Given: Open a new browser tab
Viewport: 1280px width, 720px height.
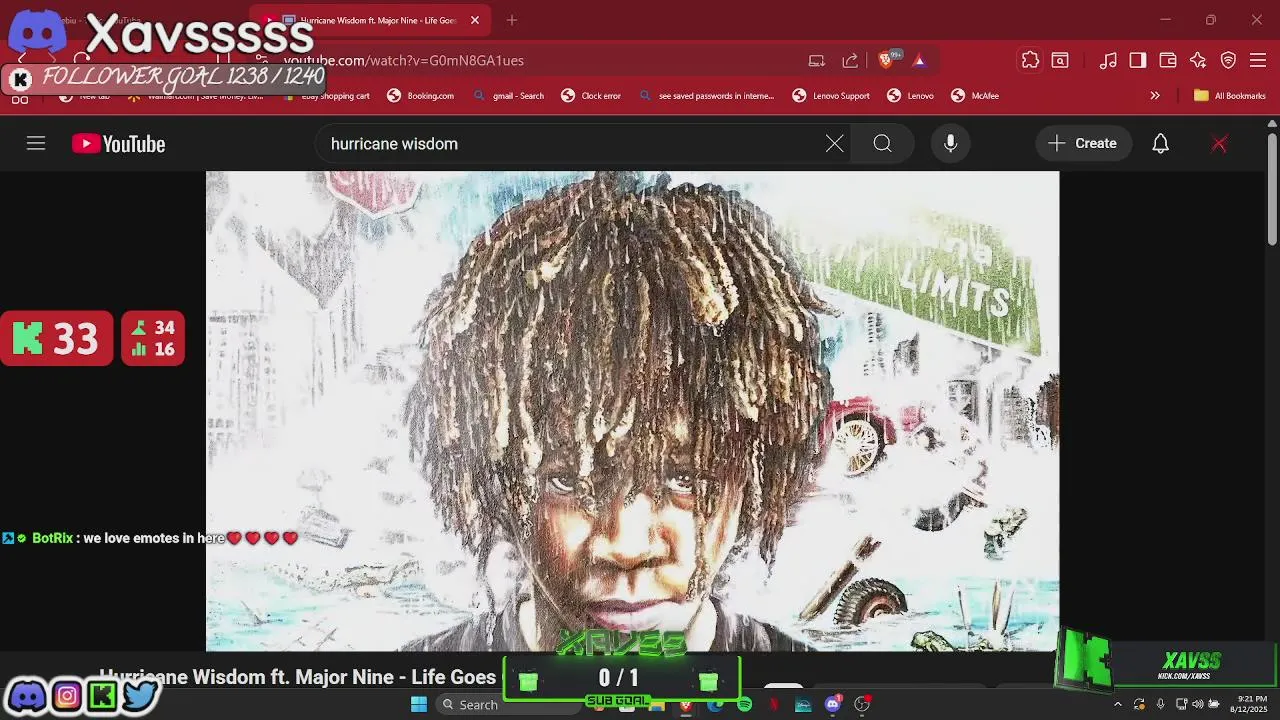Looking at the screenshot, I should 512,20.
